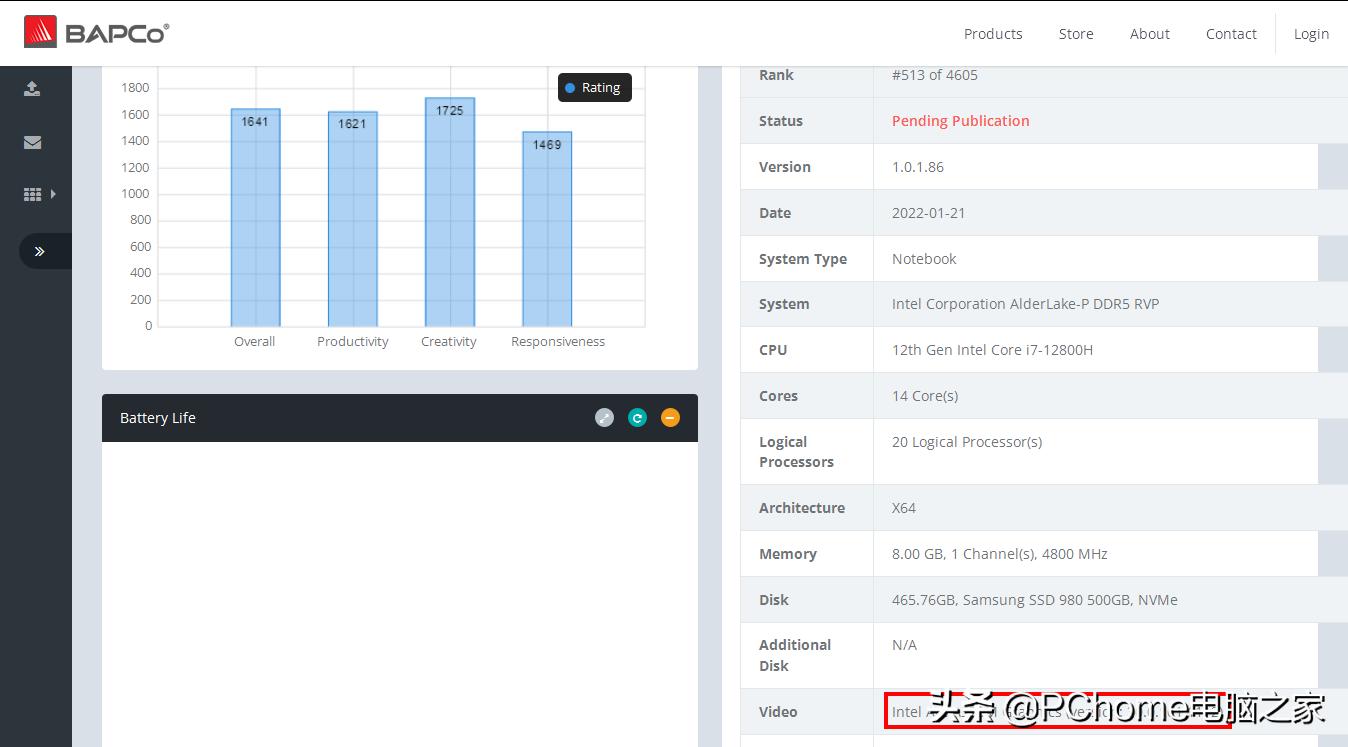Open the Products navigation dropdown

pyautogui.click(x=993, y=33)
